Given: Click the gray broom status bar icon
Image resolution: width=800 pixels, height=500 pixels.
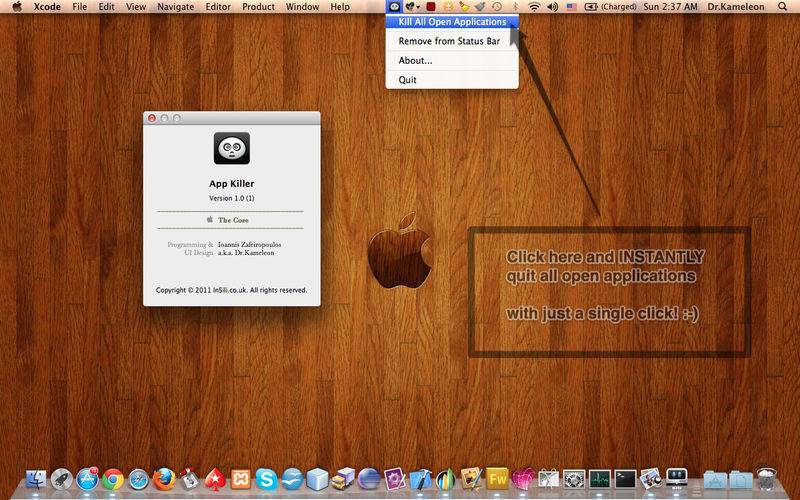Looking at the screenshot, I should click(480, 7).
